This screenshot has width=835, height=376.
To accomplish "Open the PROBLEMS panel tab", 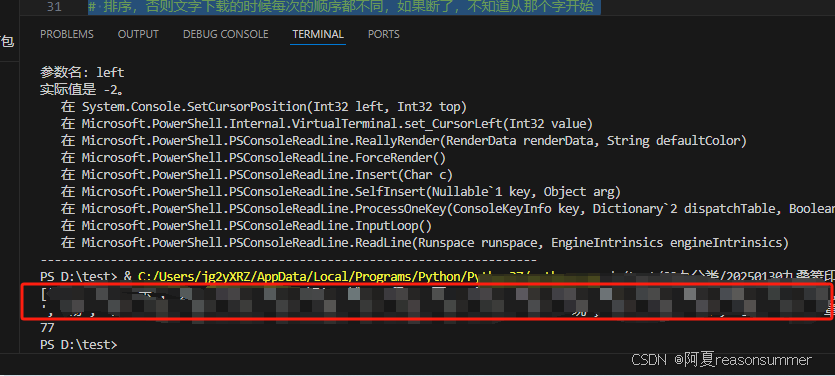I will pyautogui.click(x=67, y=34).
